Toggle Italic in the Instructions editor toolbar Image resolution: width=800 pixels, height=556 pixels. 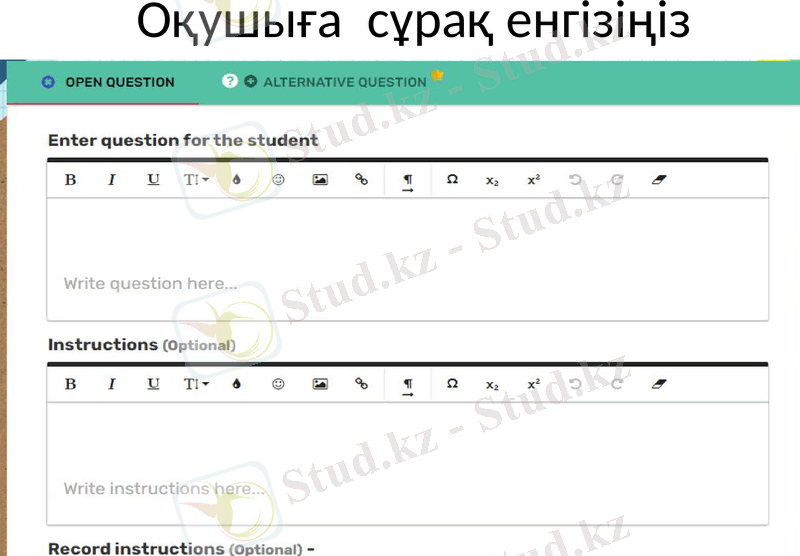112,384
